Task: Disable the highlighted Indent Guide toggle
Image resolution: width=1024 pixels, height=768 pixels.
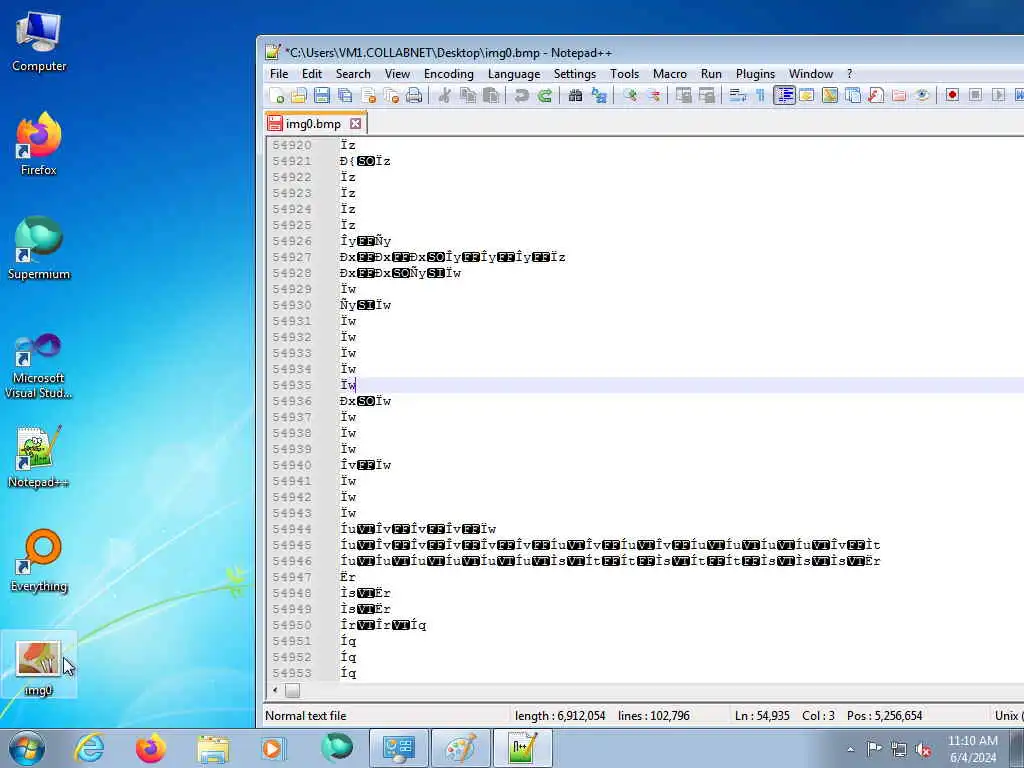Action: 784,96
